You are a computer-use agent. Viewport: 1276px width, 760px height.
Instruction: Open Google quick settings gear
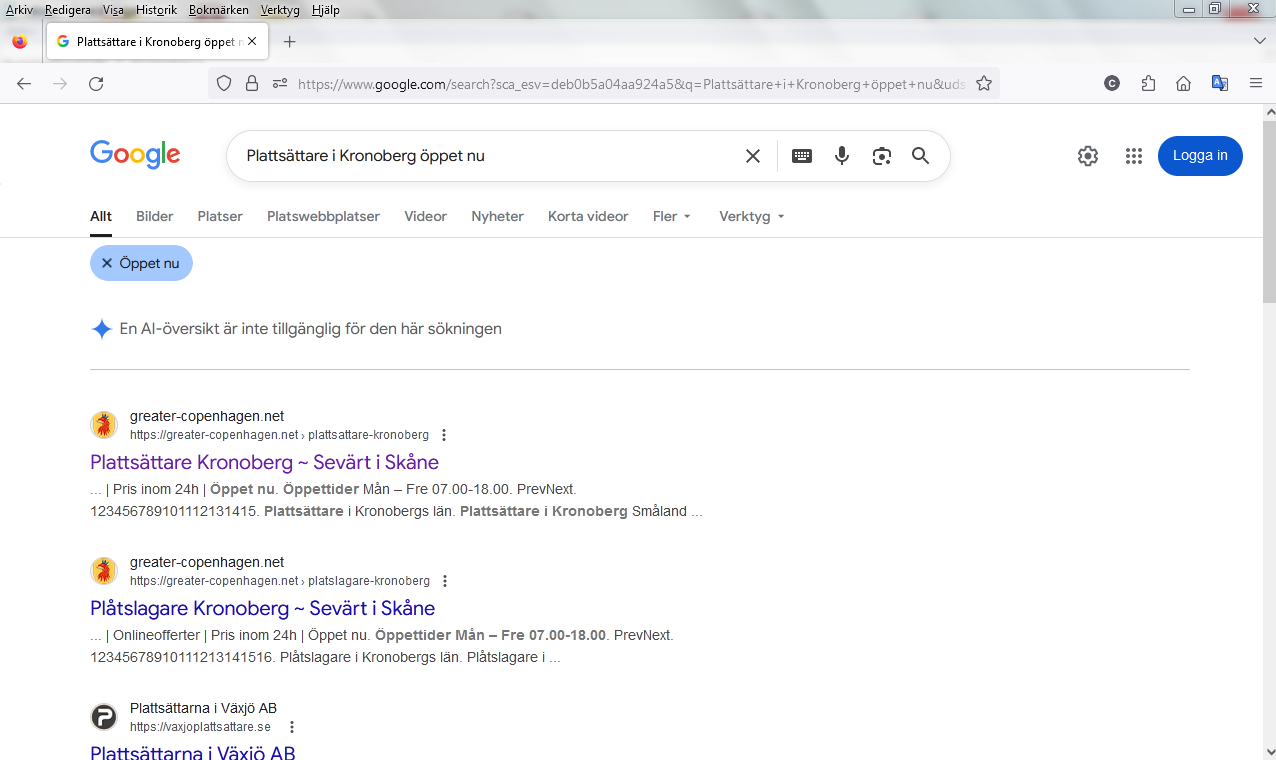(1088, 156)
